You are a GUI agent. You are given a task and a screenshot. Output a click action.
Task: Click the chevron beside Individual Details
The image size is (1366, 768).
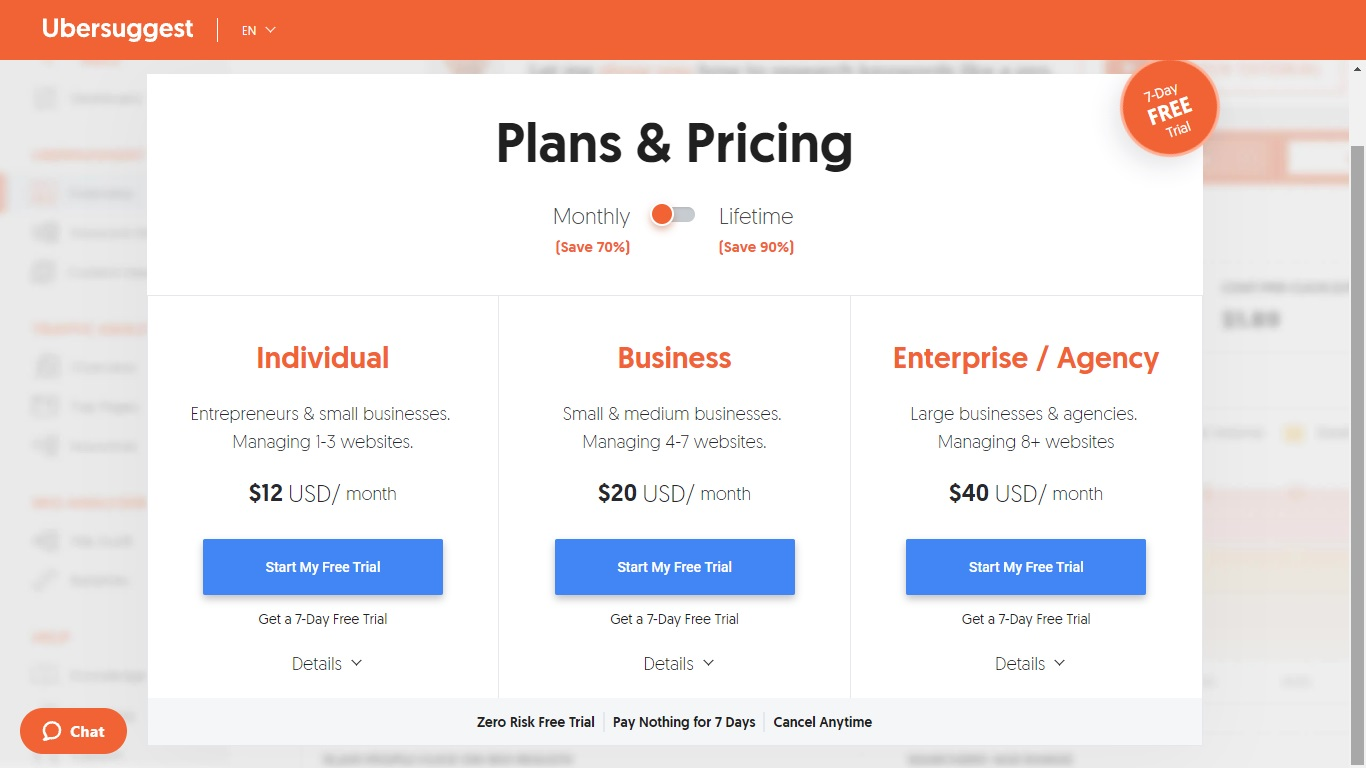pyautogui.click(x=356, y=663)
